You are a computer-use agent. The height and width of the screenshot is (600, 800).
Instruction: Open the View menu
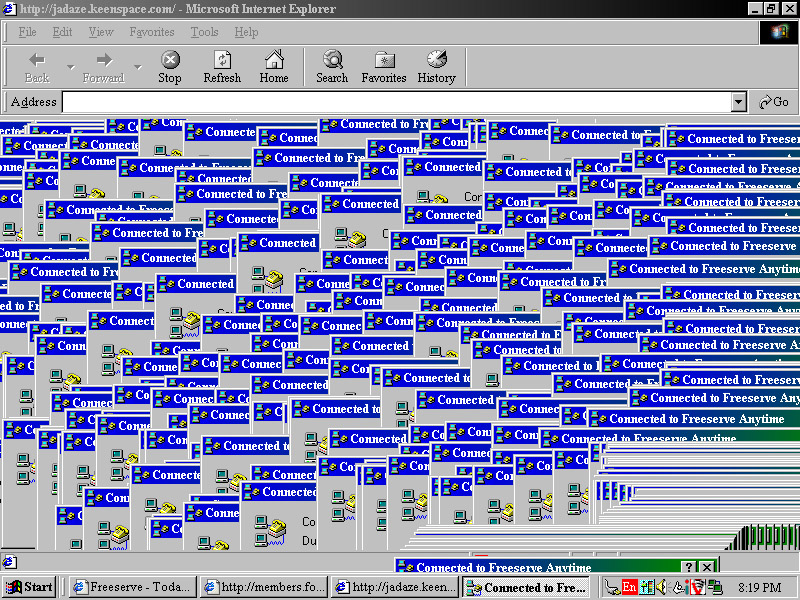coord(101,32)
